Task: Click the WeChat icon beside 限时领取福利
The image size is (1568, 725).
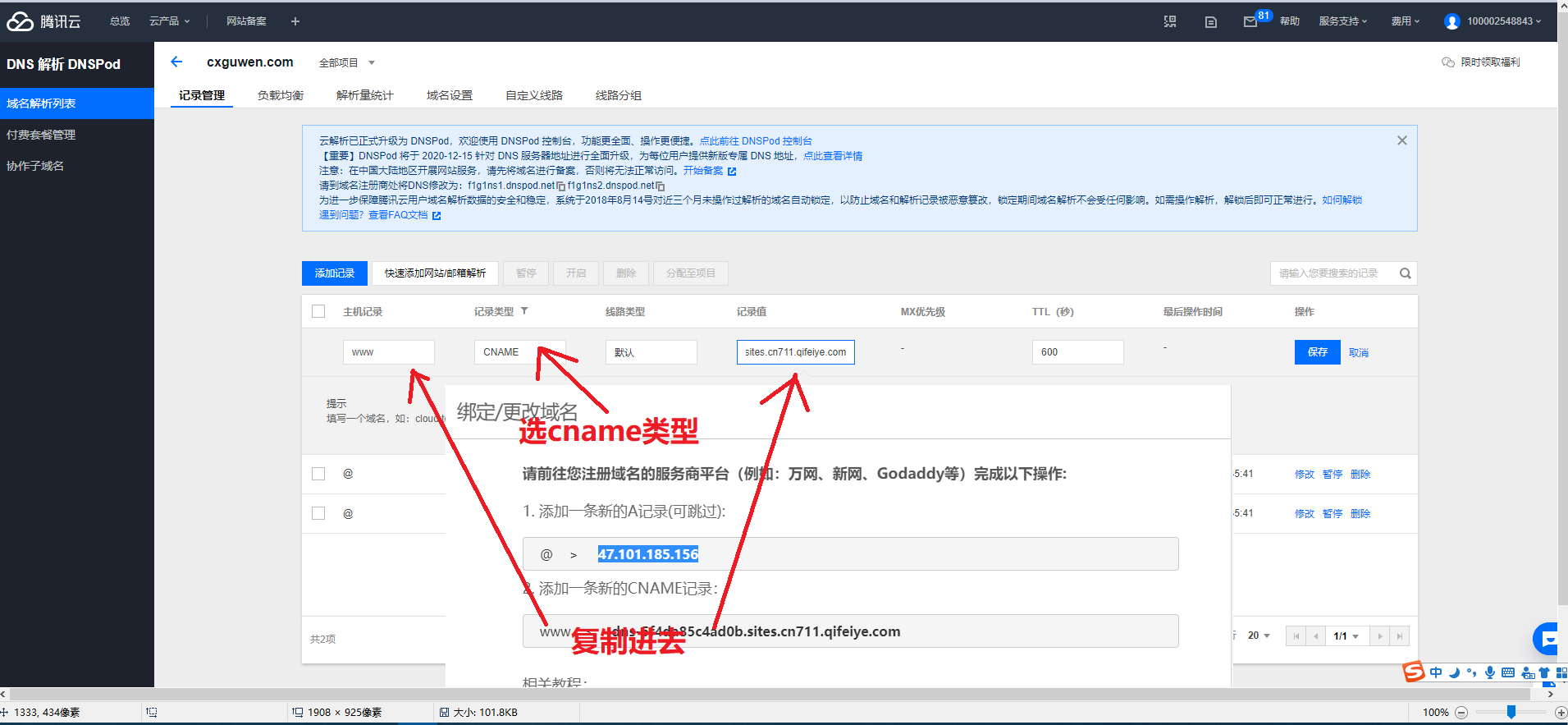Action: 1448,62
